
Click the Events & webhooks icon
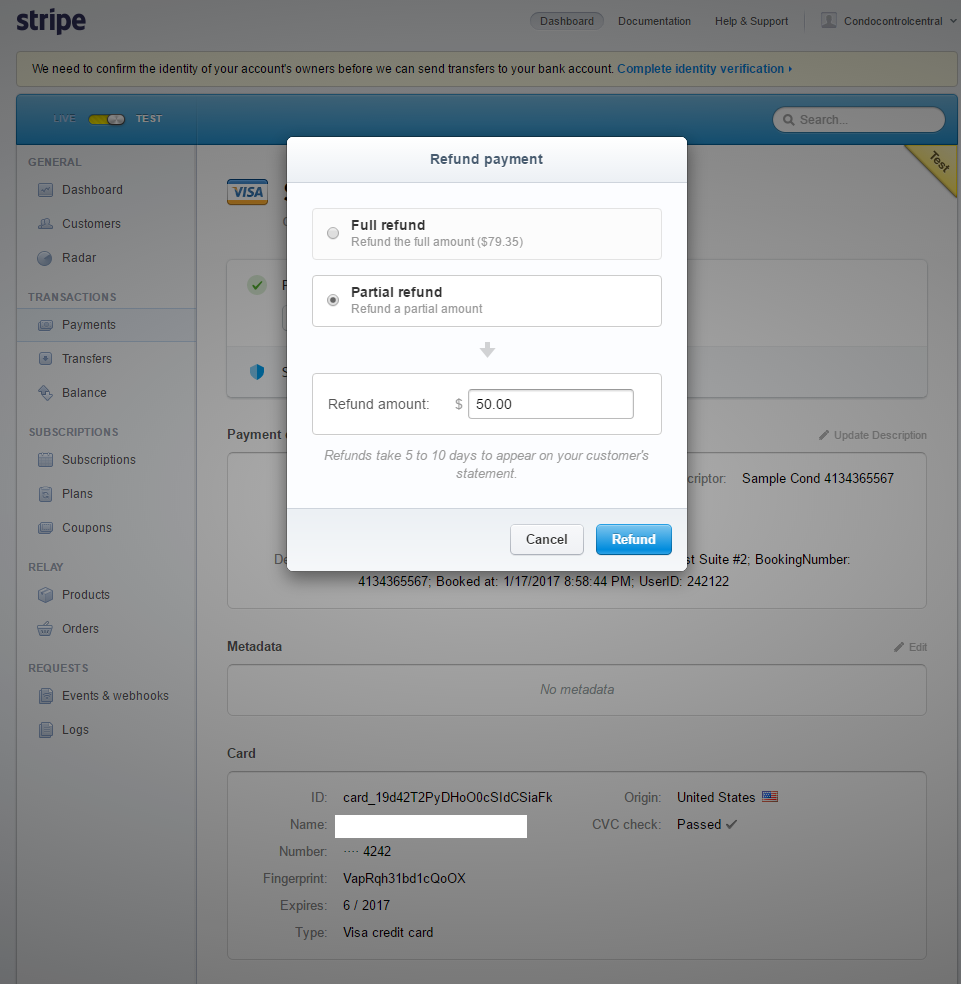(x=45, y=696)
